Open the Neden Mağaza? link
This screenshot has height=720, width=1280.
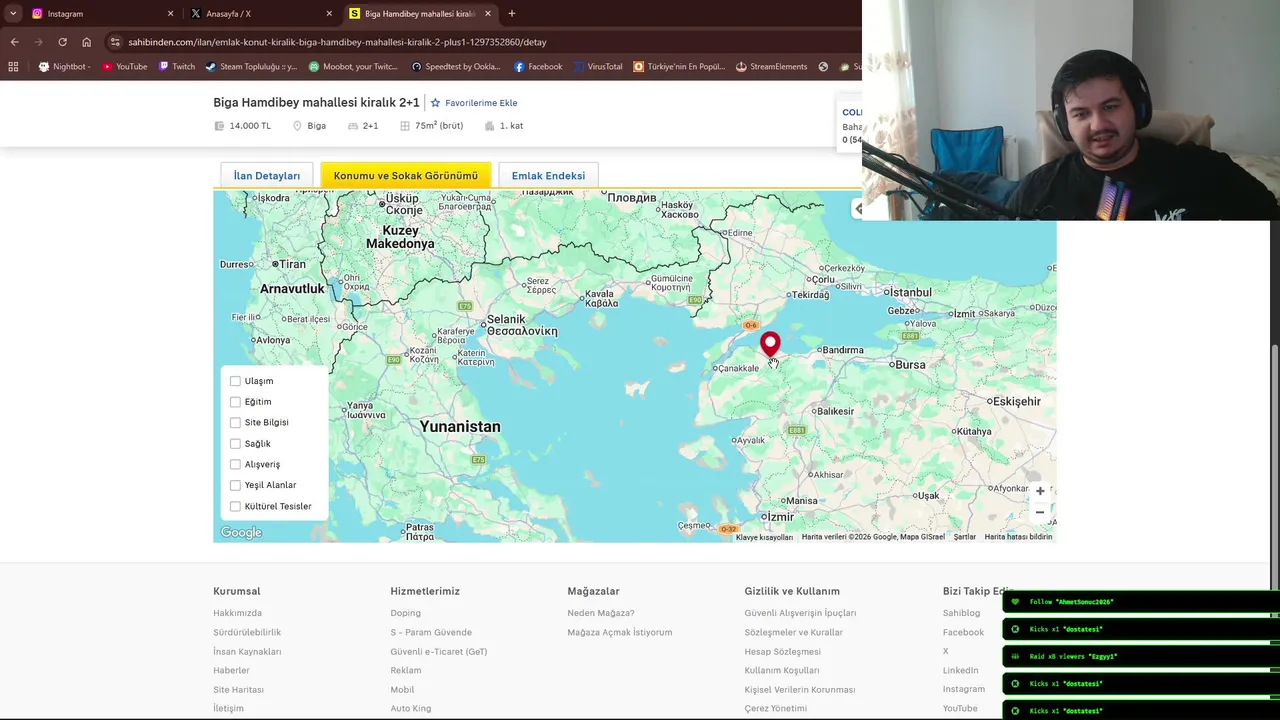tap(601, 613)
